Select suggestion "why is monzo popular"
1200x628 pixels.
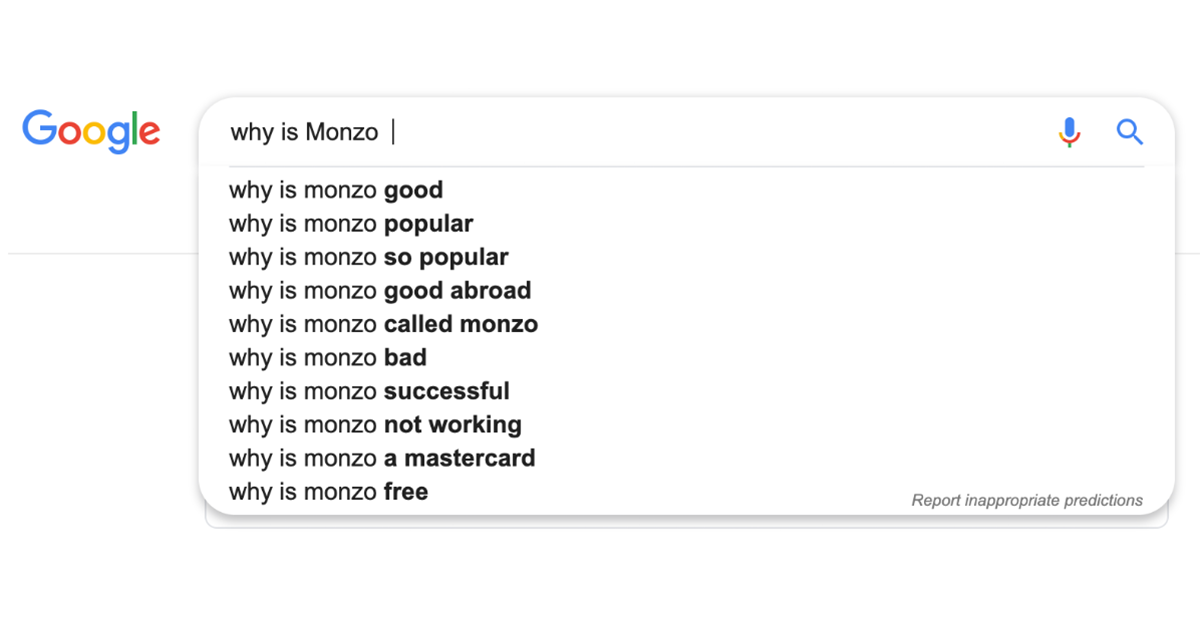pyautogui.click(x=351, y=224)
